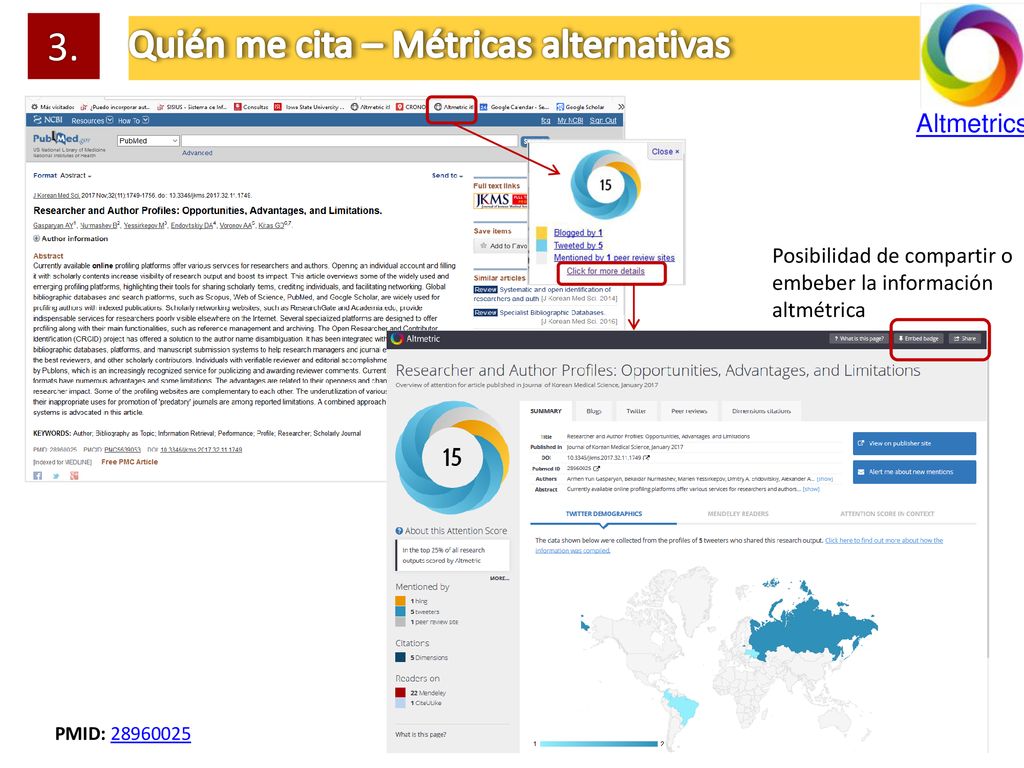Screen dimensions: 1024x768
Task: Open the PMC5639053 link
Action: coord(122,450)
